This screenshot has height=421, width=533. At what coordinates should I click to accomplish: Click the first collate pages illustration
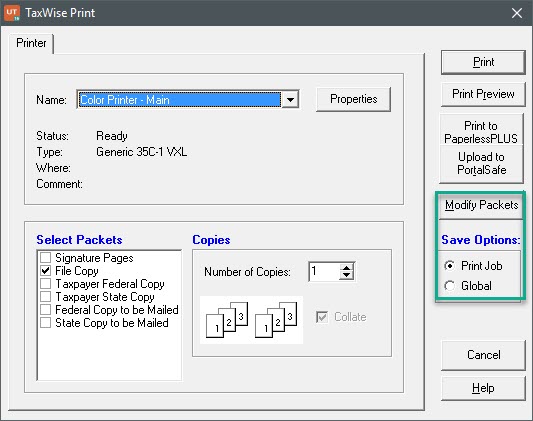click(x=227, y=320)
